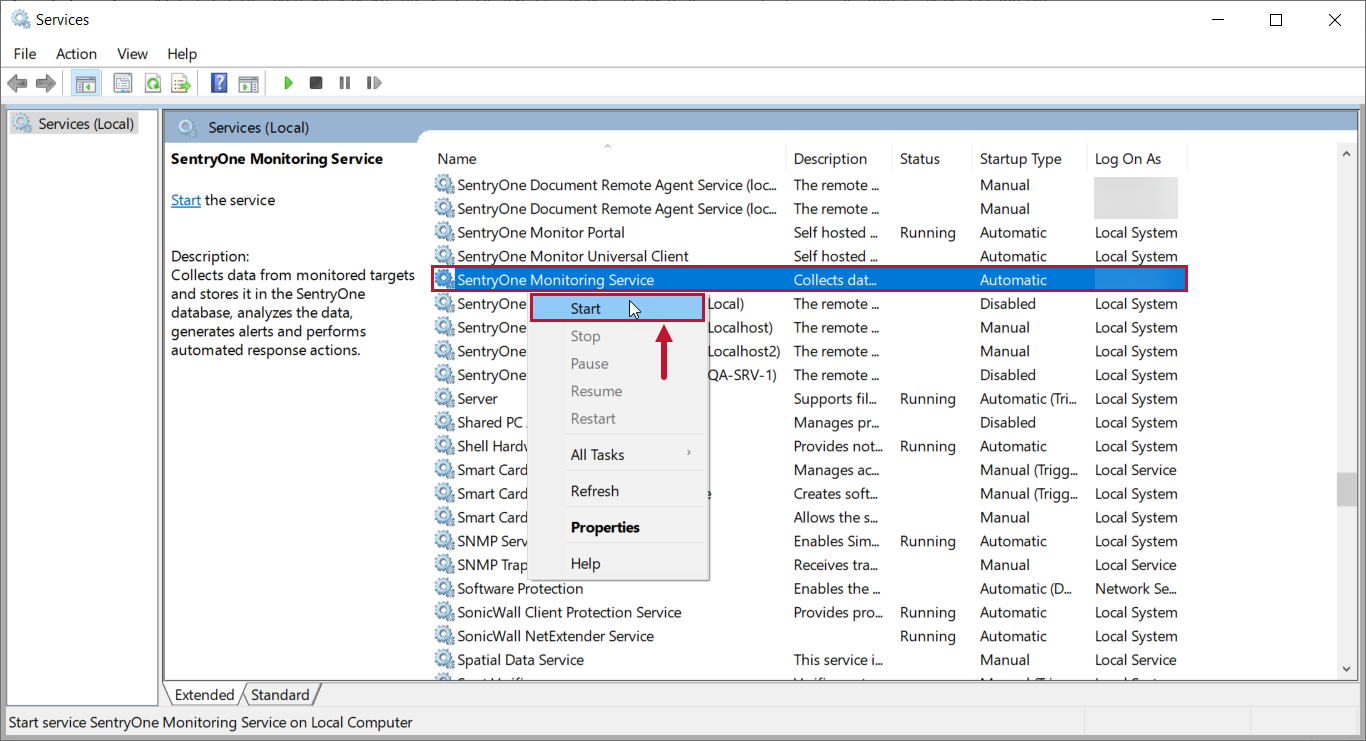Click the Refresh icon in the toolbar
Viewport: 1366px width, 741px height.
(152, 82)
